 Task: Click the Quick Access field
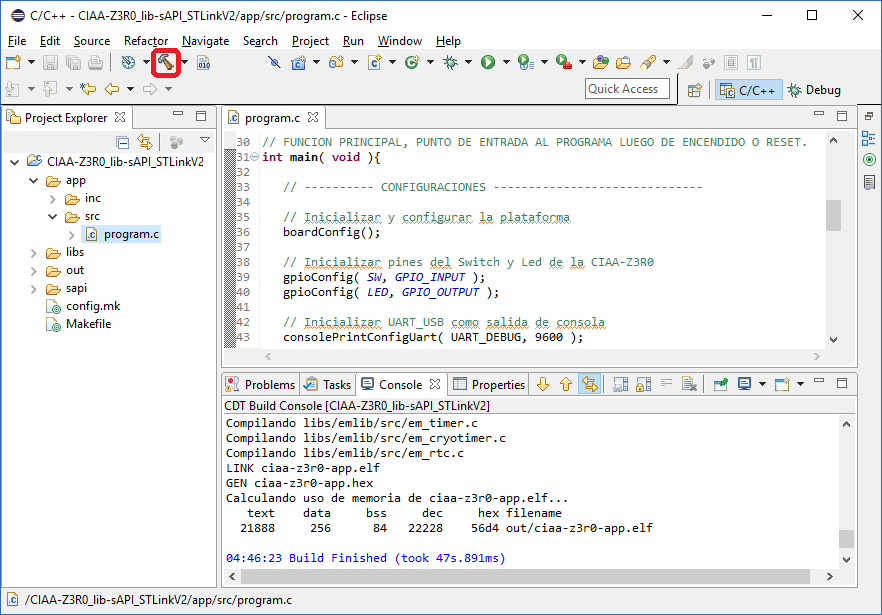627,89
